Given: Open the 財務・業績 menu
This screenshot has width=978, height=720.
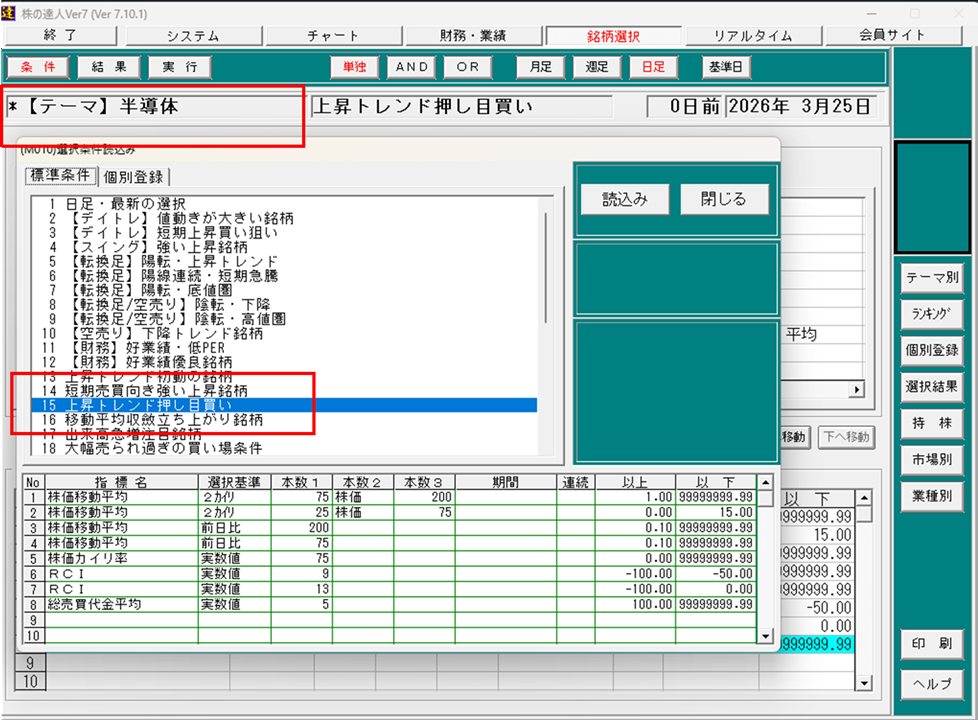Looking at the screenshot, I should (473, 35).
